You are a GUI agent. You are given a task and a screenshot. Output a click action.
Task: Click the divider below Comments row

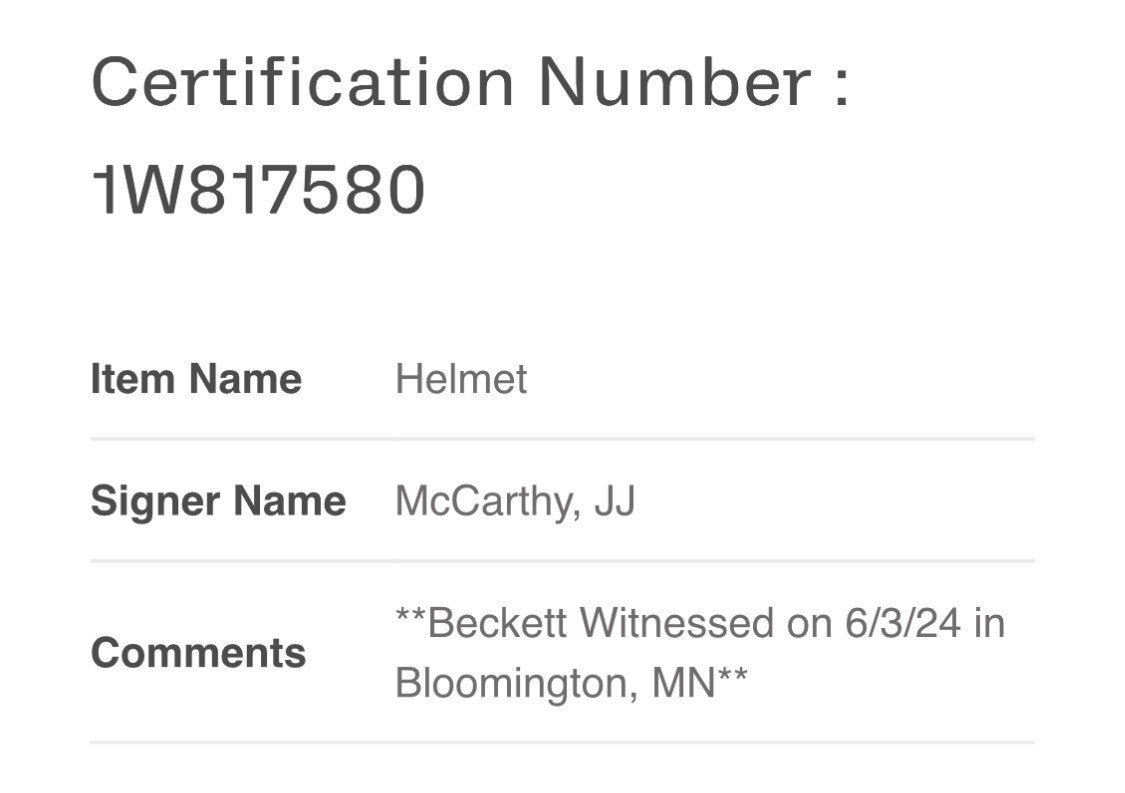pyautogui.click(x=562, y=742)
